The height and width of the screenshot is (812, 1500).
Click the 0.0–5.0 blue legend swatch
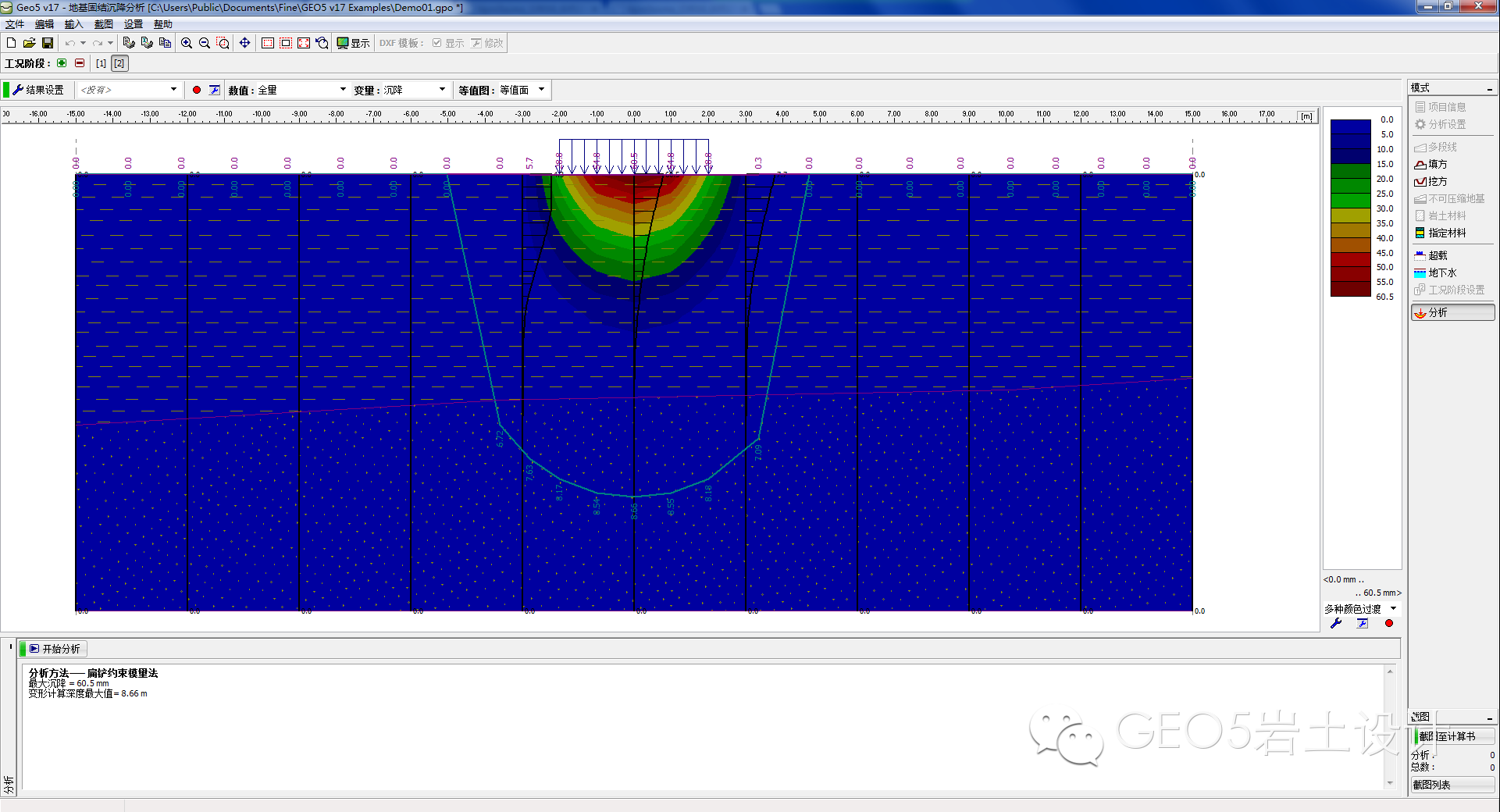pos(1351,127)
